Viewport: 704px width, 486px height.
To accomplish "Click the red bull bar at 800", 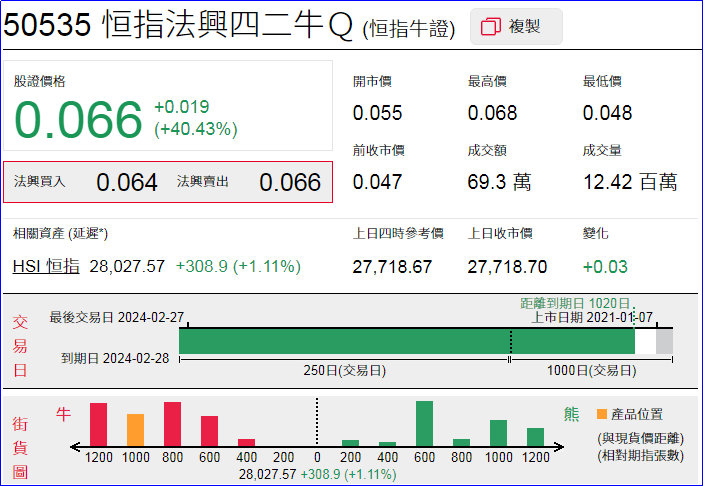I will click(172, 424).
